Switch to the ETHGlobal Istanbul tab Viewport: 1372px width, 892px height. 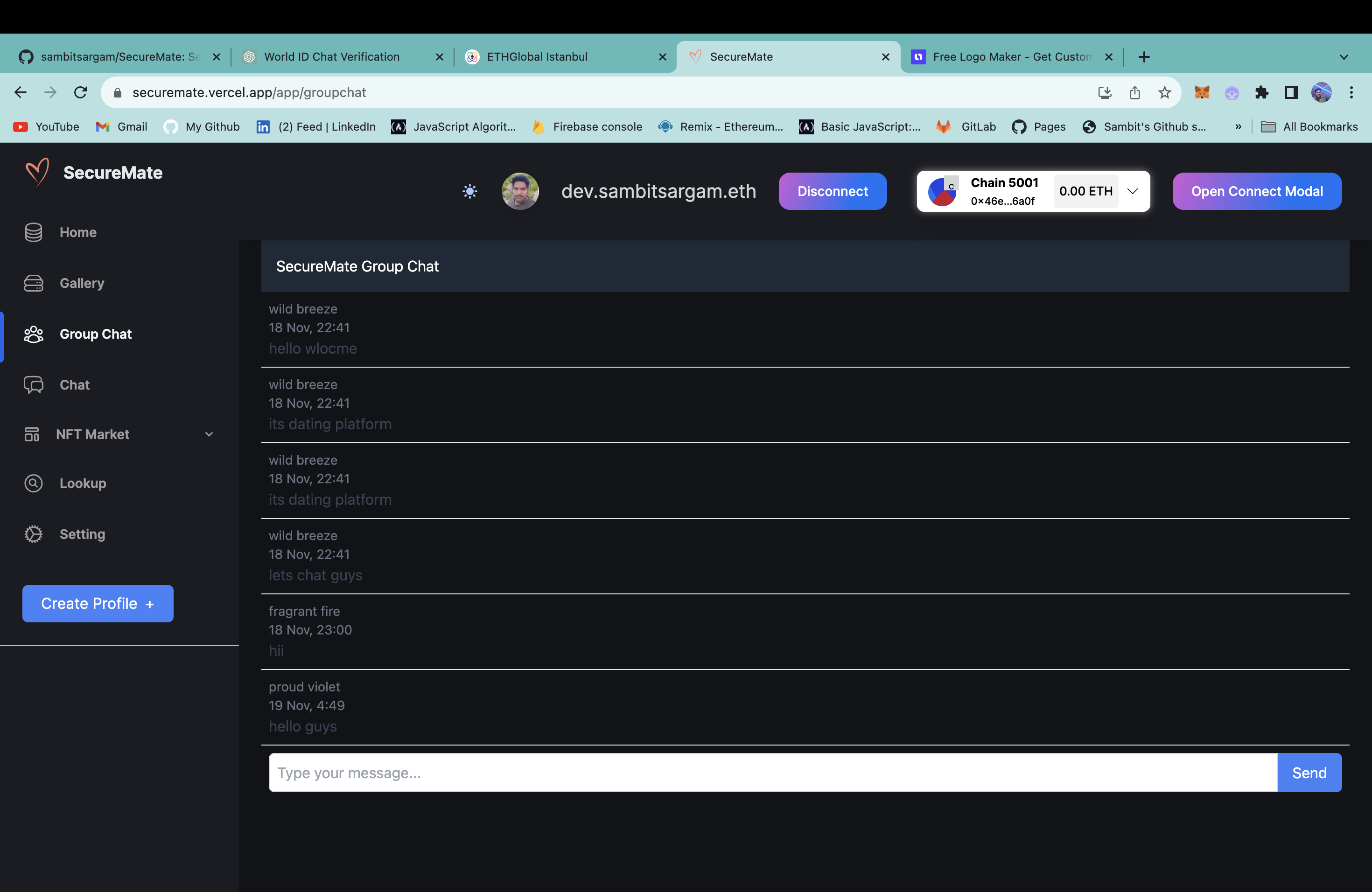pos(536,56)
